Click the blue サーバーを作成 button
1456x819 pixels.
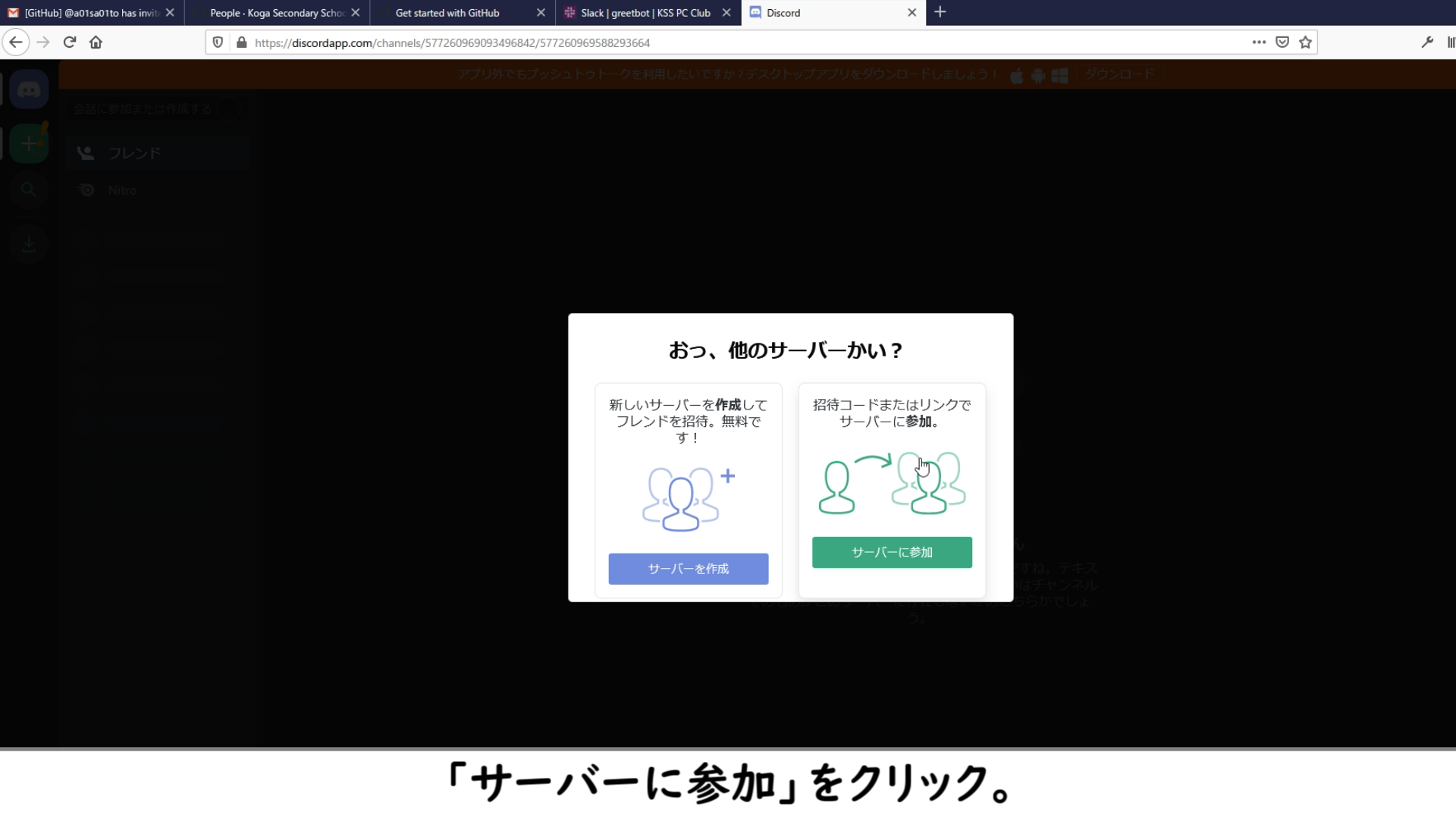tap(688, 569)
